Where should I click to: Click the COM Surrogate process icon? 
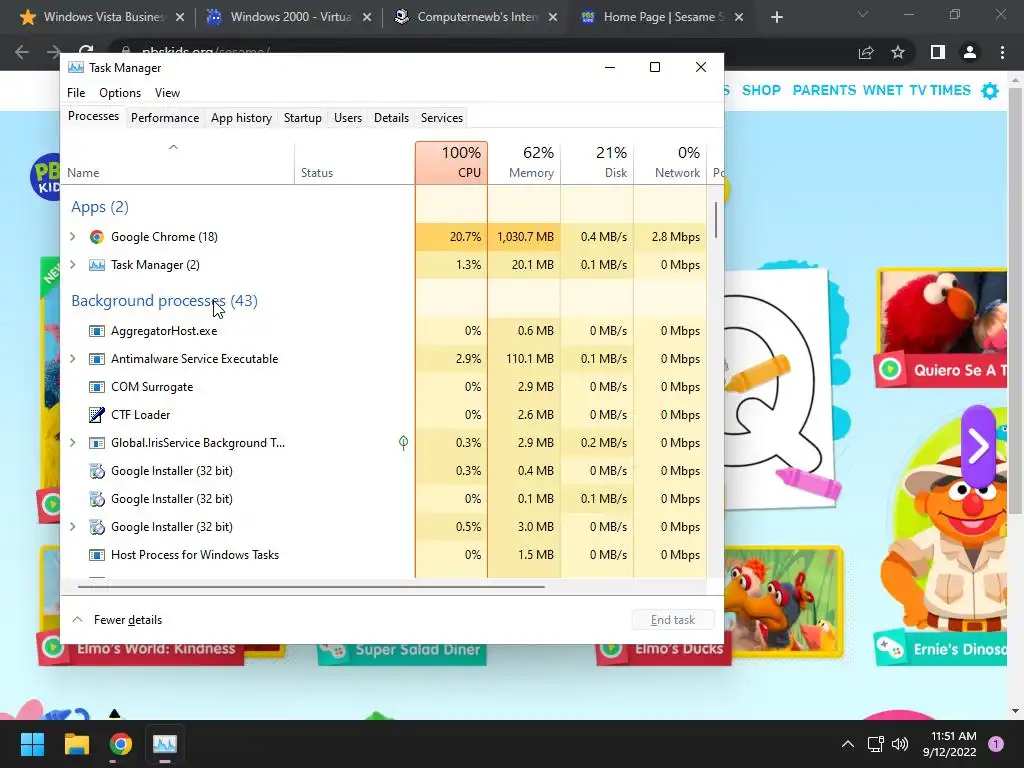pos(97,387)
